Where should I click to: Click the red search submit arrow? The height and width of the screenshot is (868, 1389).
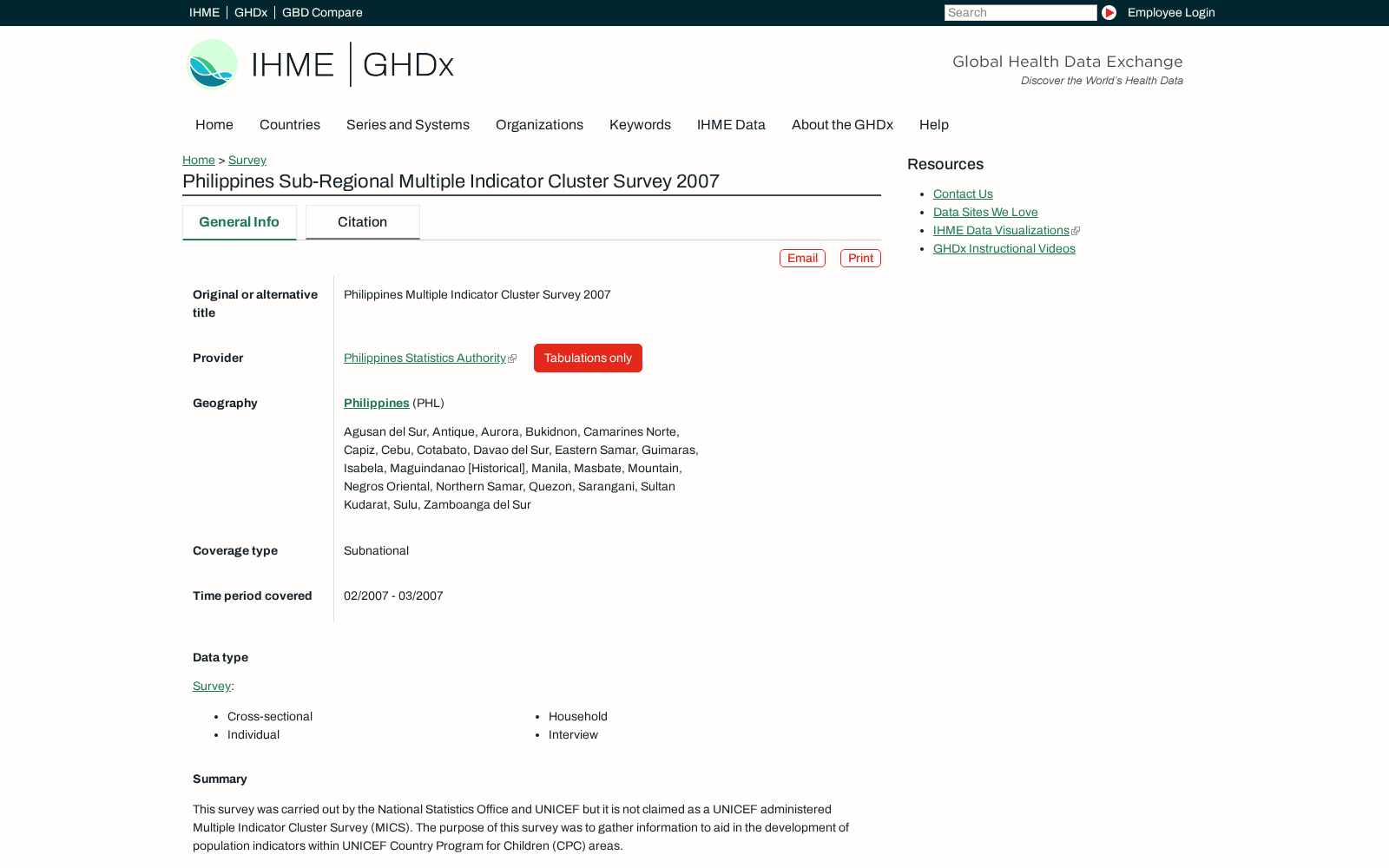pyautogui.click(x=1109, y=12)
